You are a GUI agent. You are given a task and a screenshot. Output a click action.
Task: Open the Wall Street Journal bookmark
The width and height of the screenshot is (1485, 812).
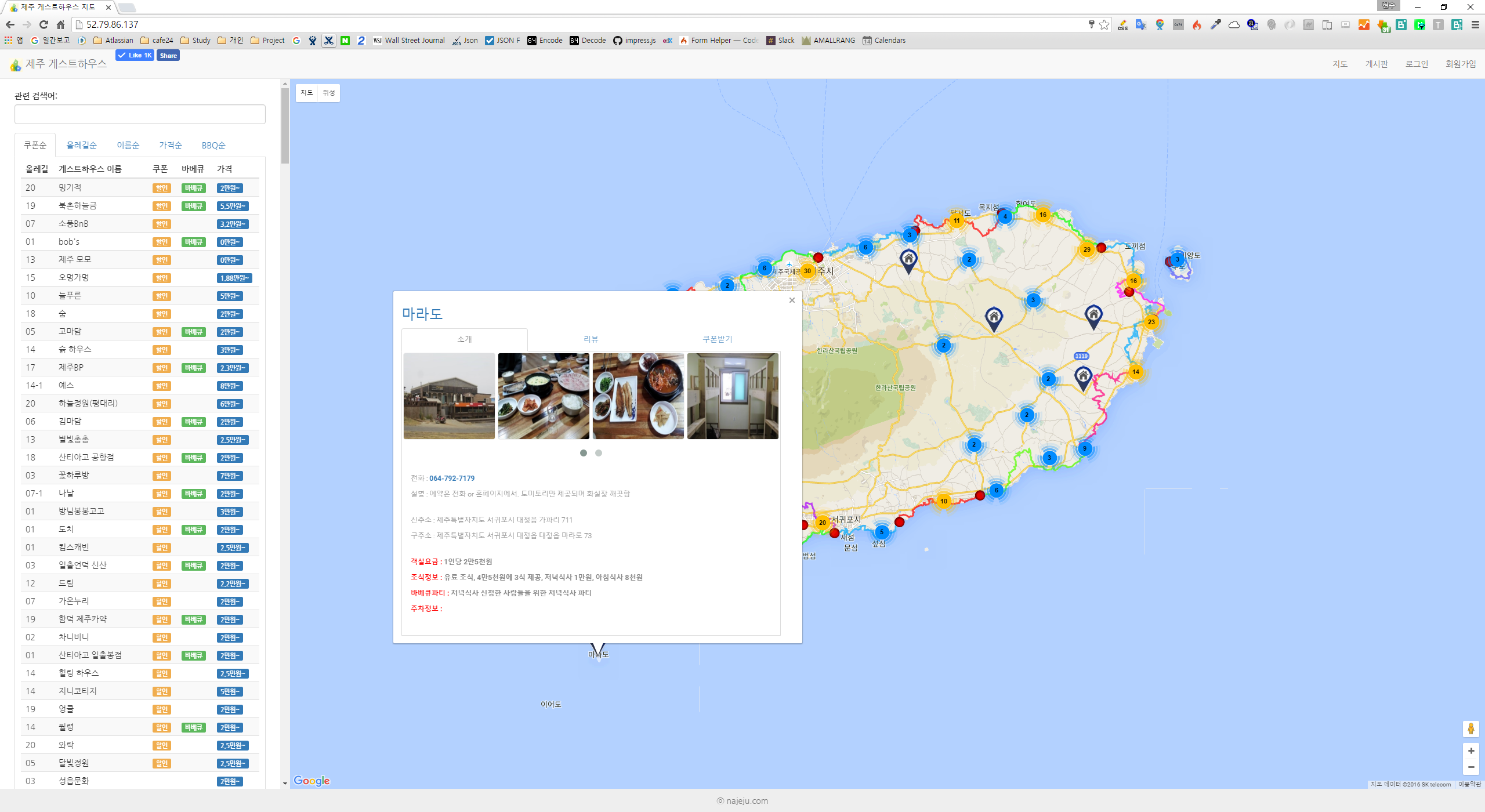pos(409,40)
